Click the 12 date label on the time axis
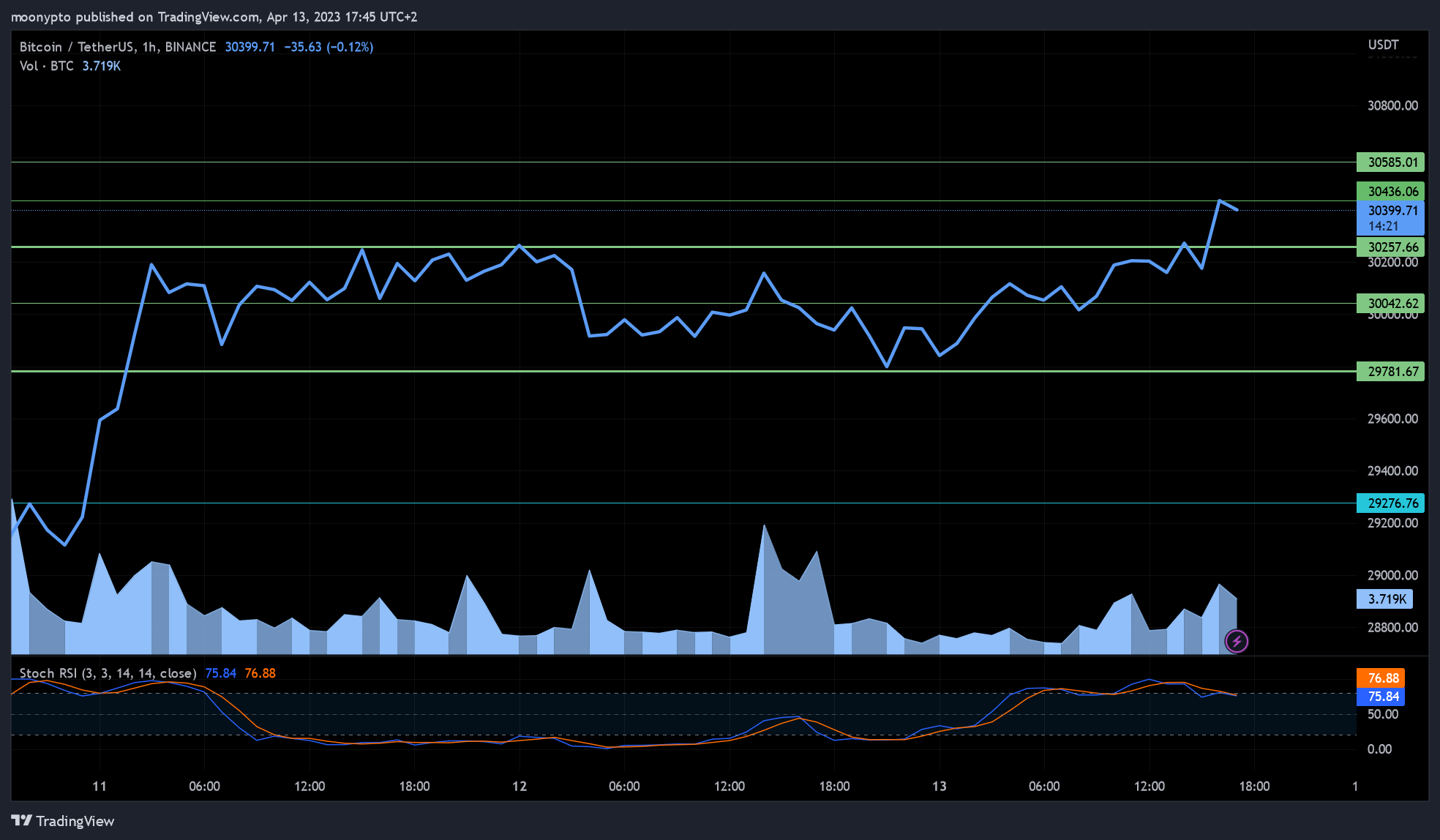This screenshot has height=840, width=1440. (x=520, y=787)
